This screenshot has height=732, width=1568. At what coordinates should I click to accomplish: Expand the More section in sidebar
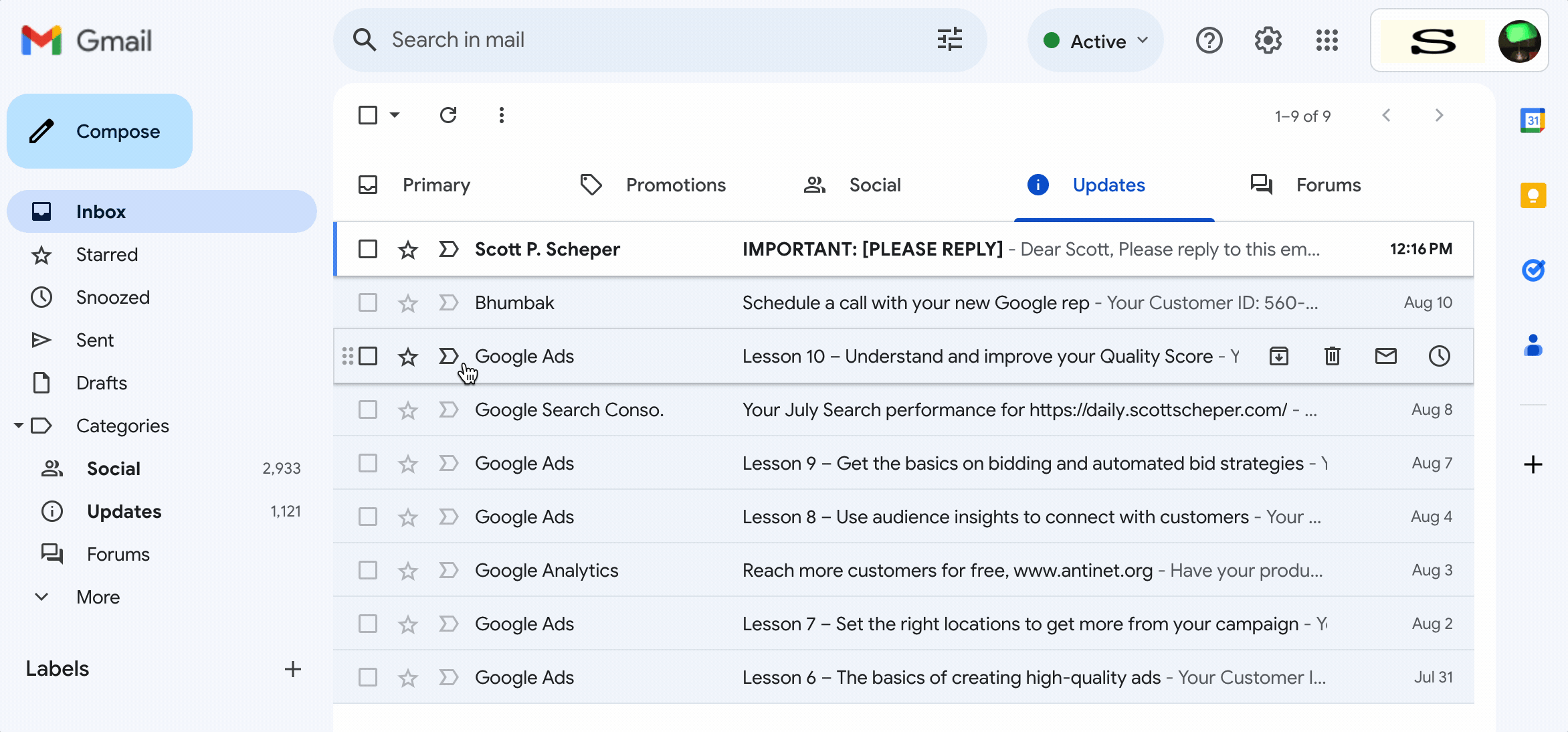(x=98, y=597)
